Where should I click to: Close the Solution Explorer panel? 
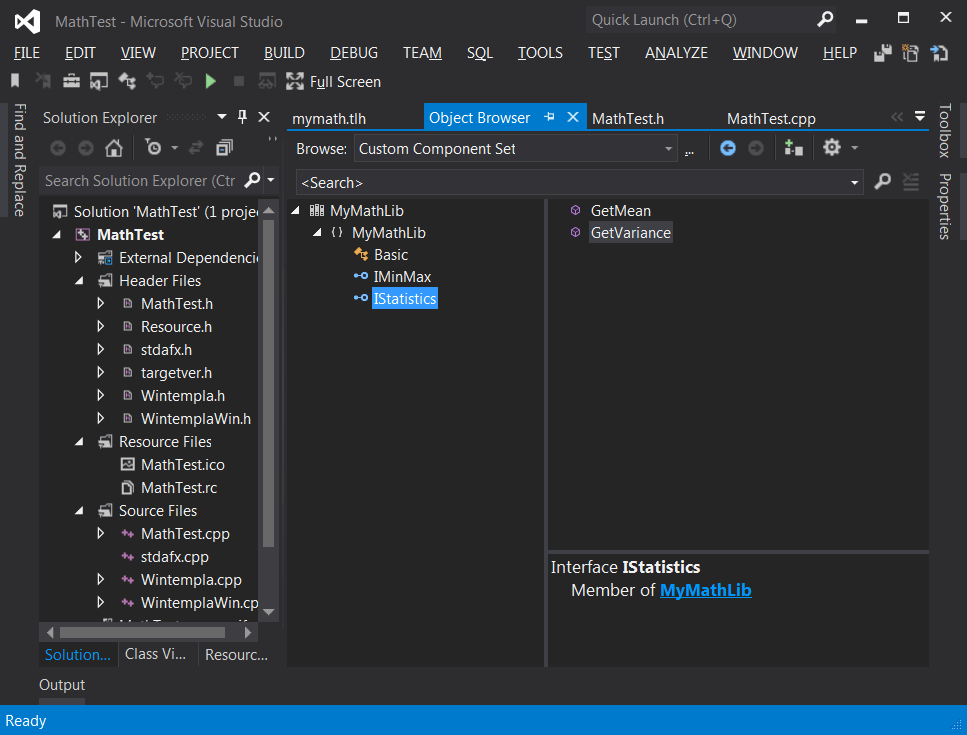[264, 117]
